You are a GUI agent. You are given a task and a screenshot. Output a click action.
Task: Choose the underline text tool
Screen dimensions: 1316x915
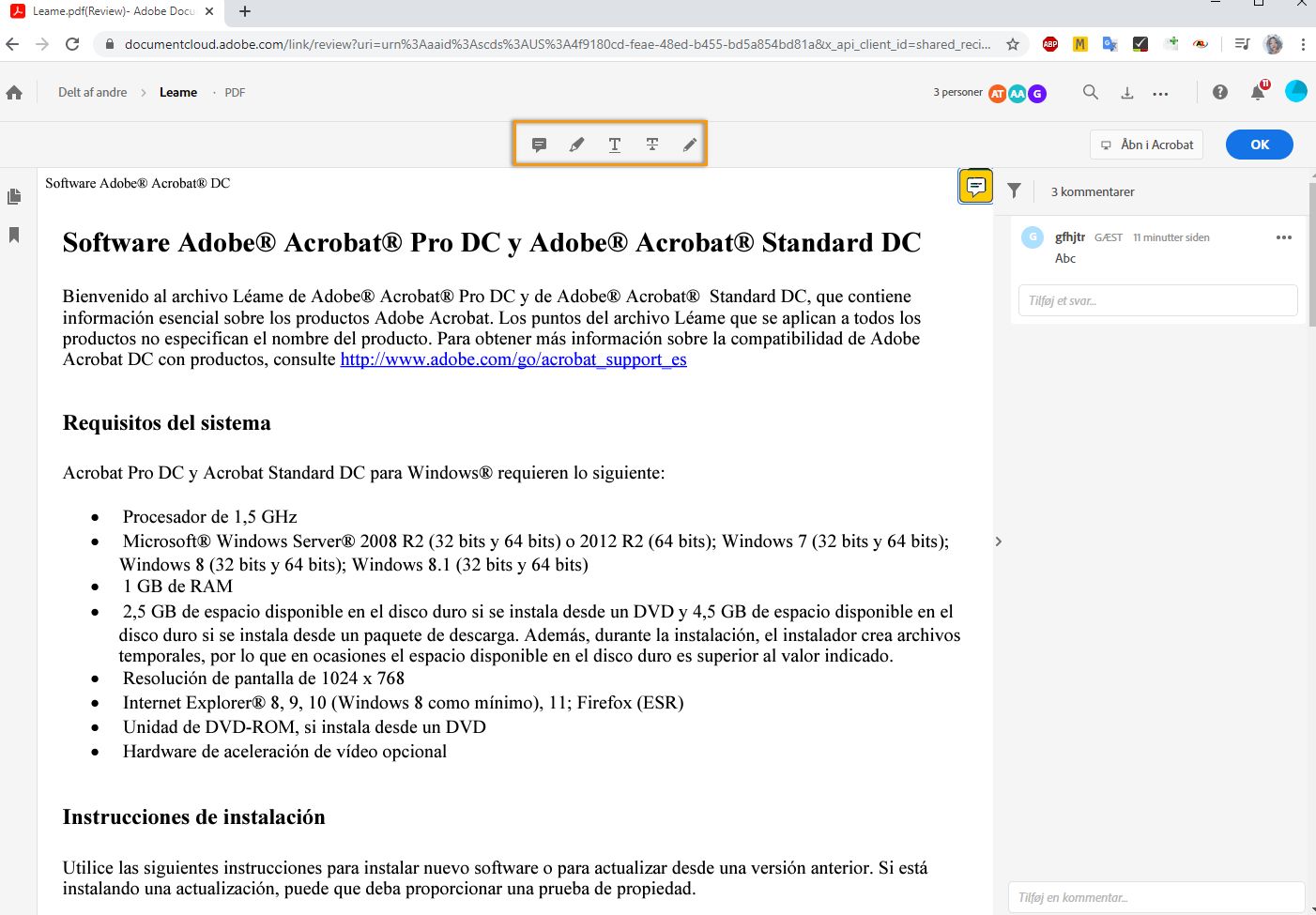click(x=615, y=145)
